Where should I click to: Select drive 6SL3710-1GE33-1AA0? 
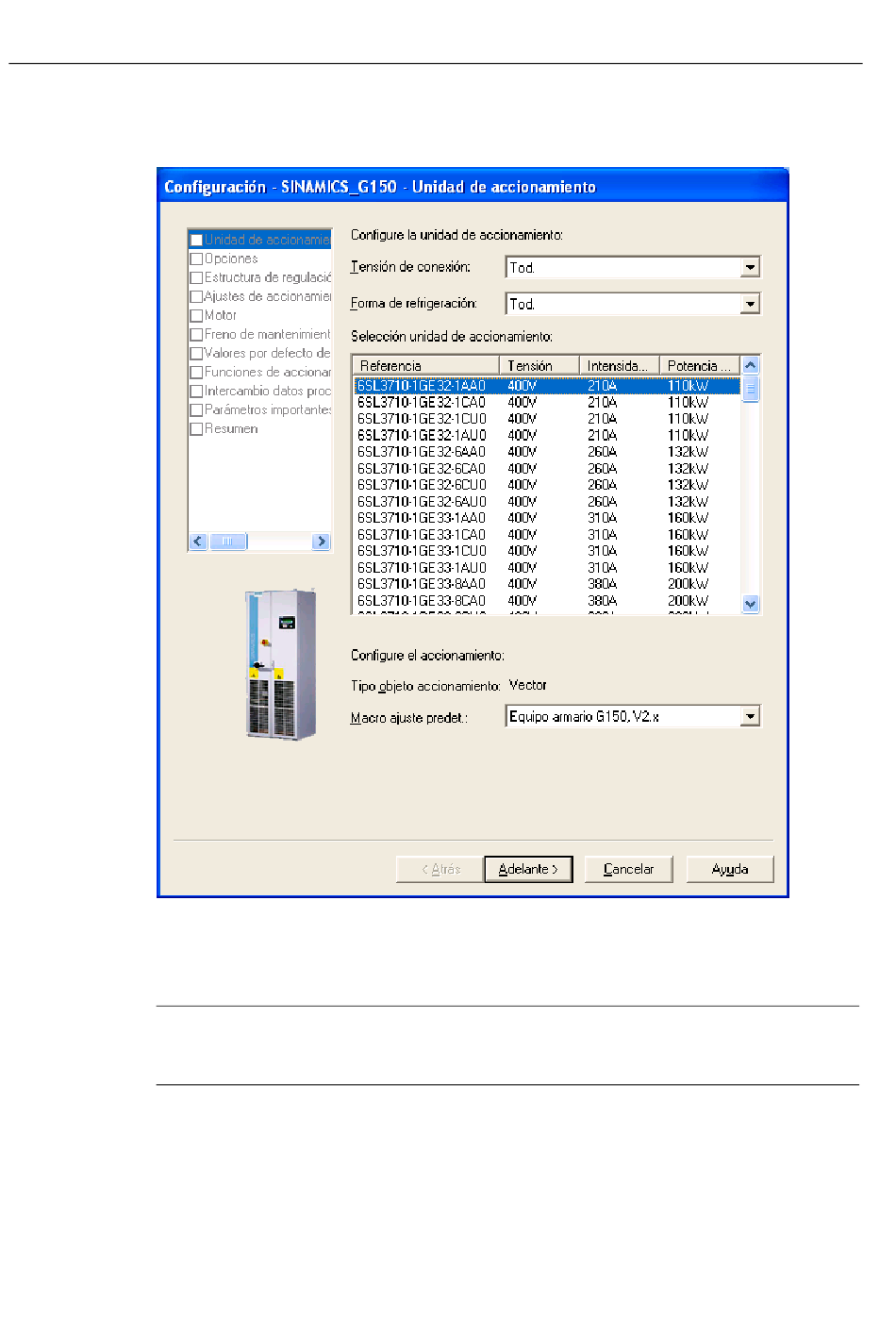click(546, 518)
